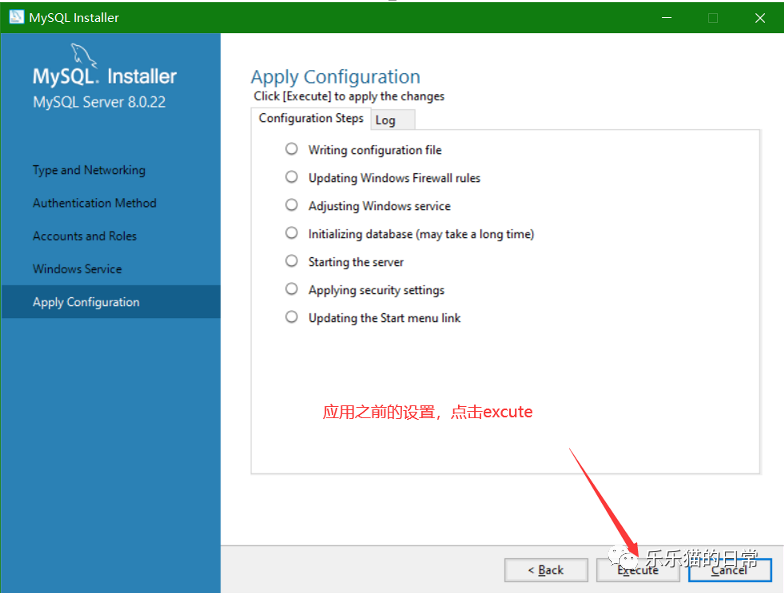Open Windows Service step in sidebar
The image size is (784, 593).
77,269
